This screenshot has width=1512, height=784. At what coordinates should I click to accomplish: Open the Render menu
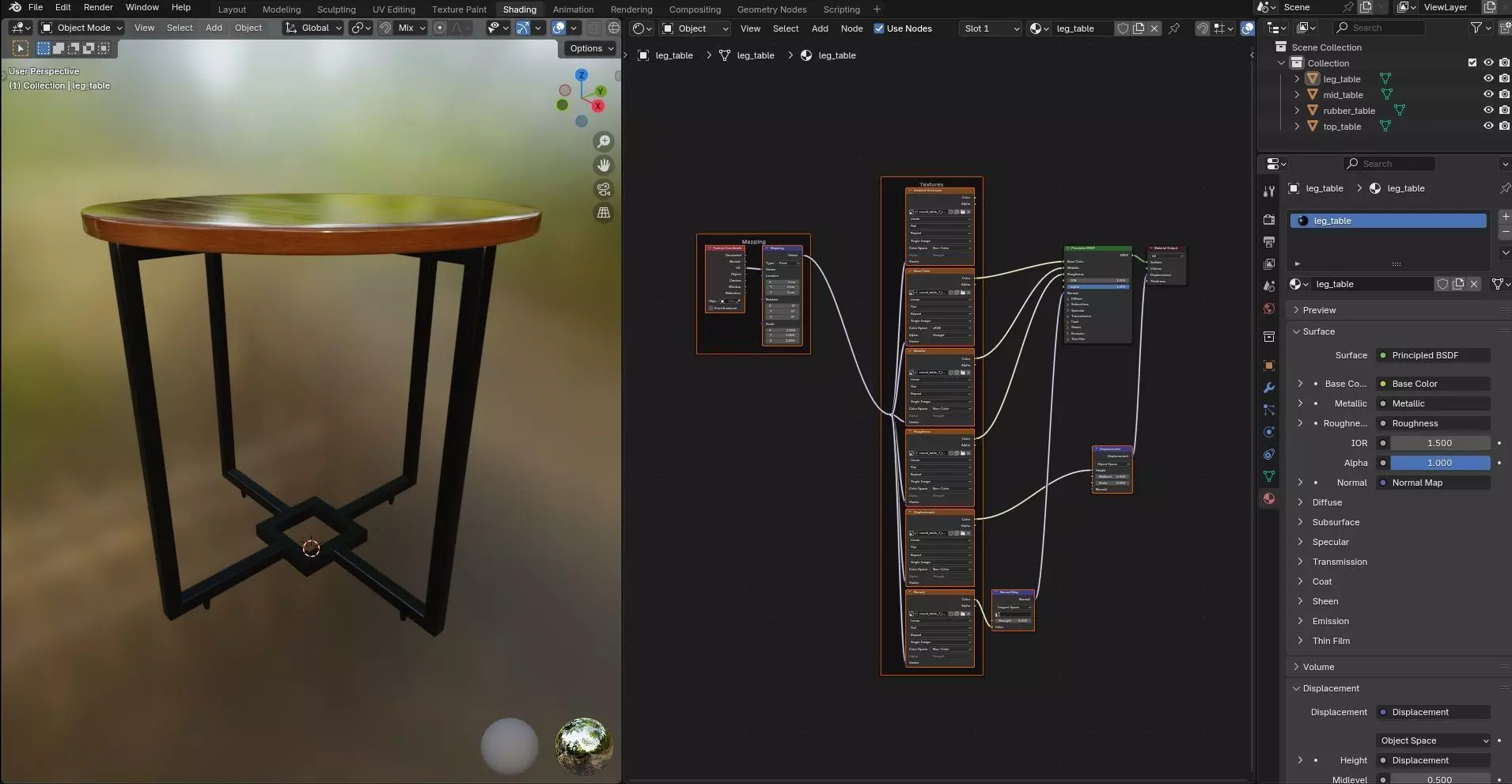pos(98,7)
